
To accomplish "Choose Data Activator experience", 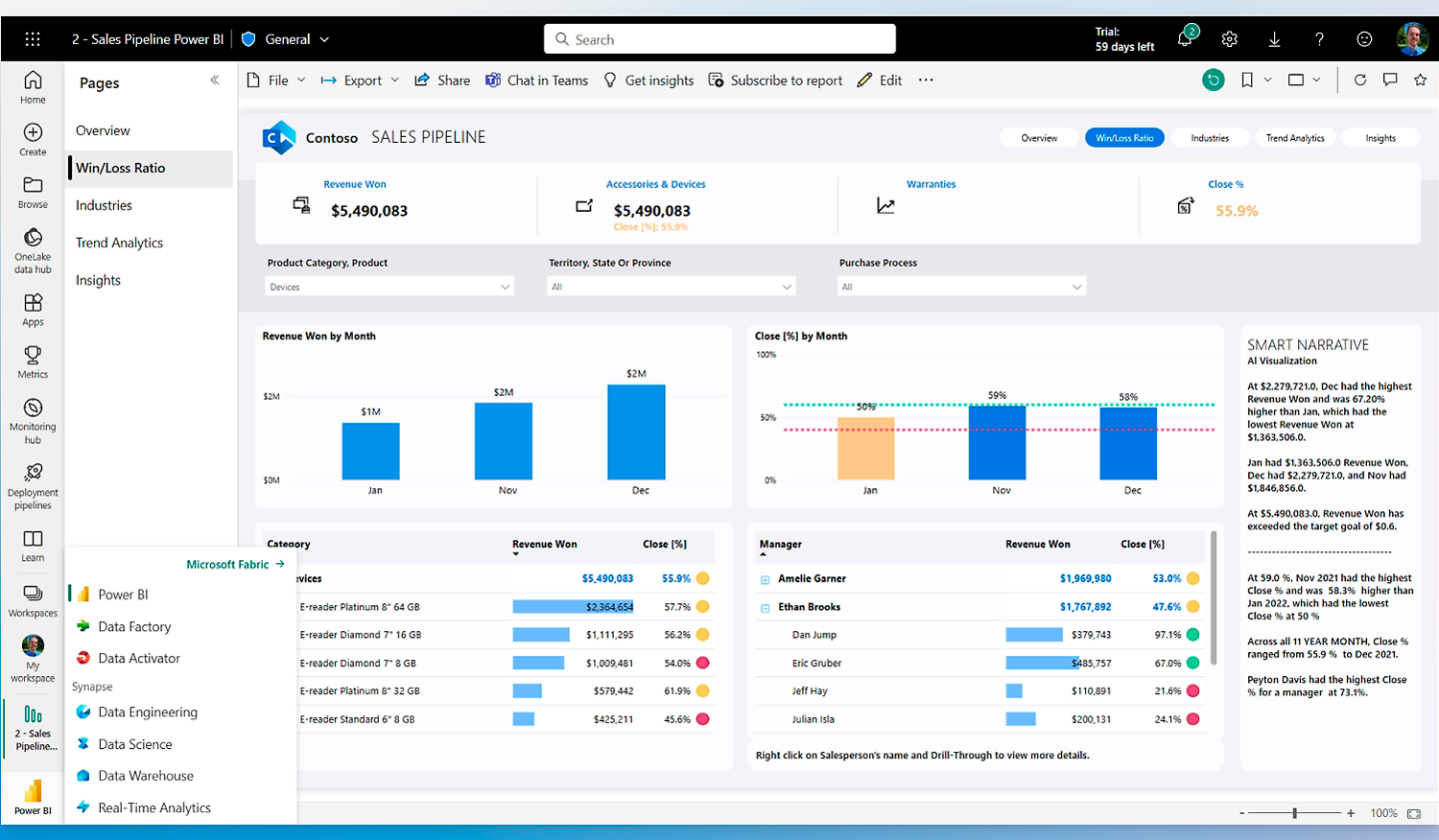I will coord(139,658).
